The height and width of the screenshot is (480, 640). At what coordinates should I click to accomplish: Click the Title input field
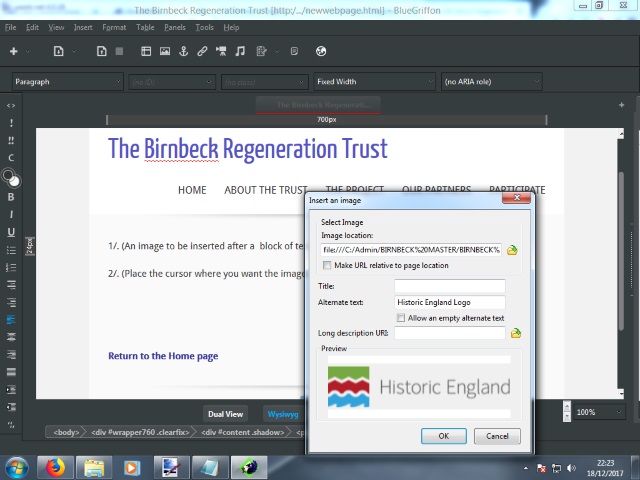coord(449,286)
